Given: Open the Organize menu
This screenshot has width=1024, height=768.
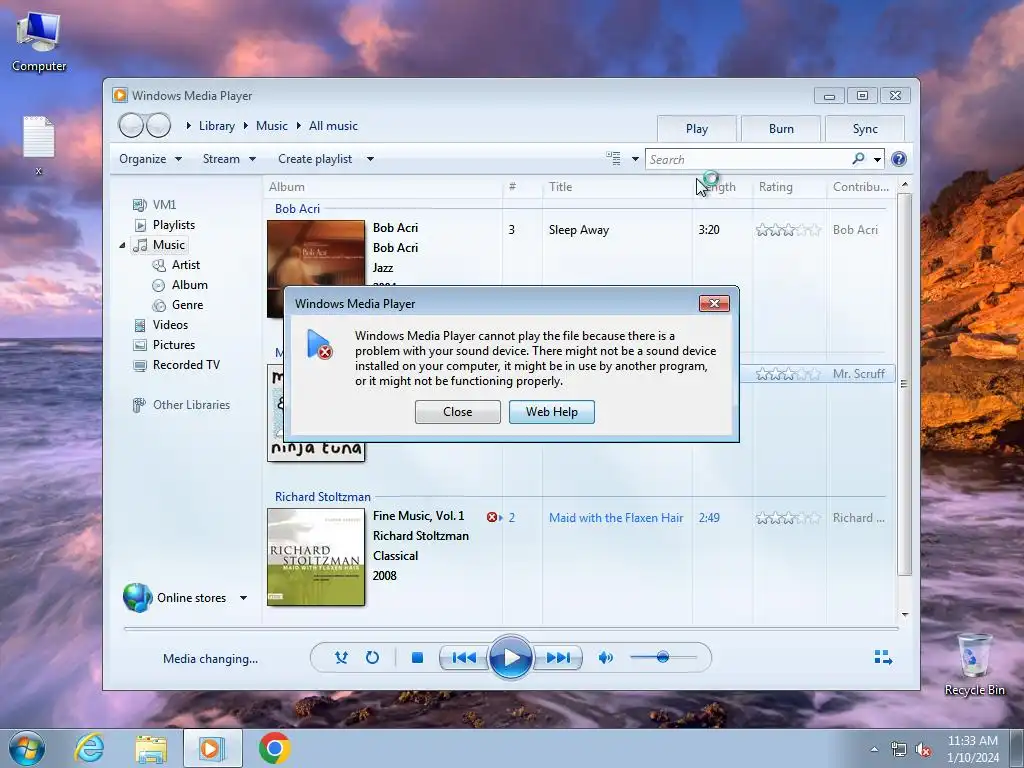Looking at the screenshot, I should [150, 159].
